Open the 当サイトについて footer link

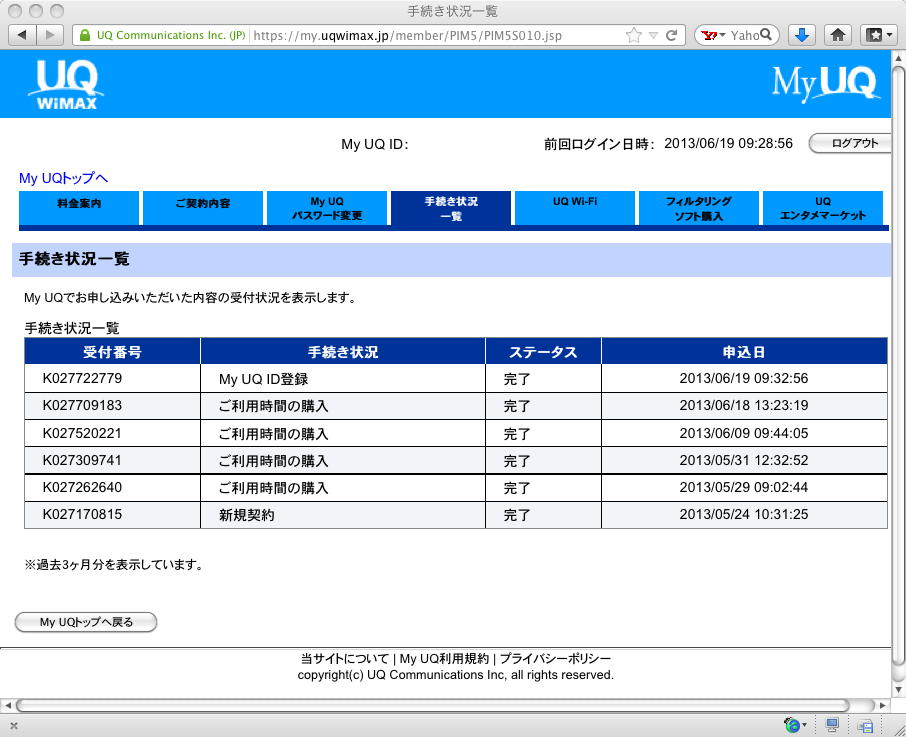coord(345,658)
